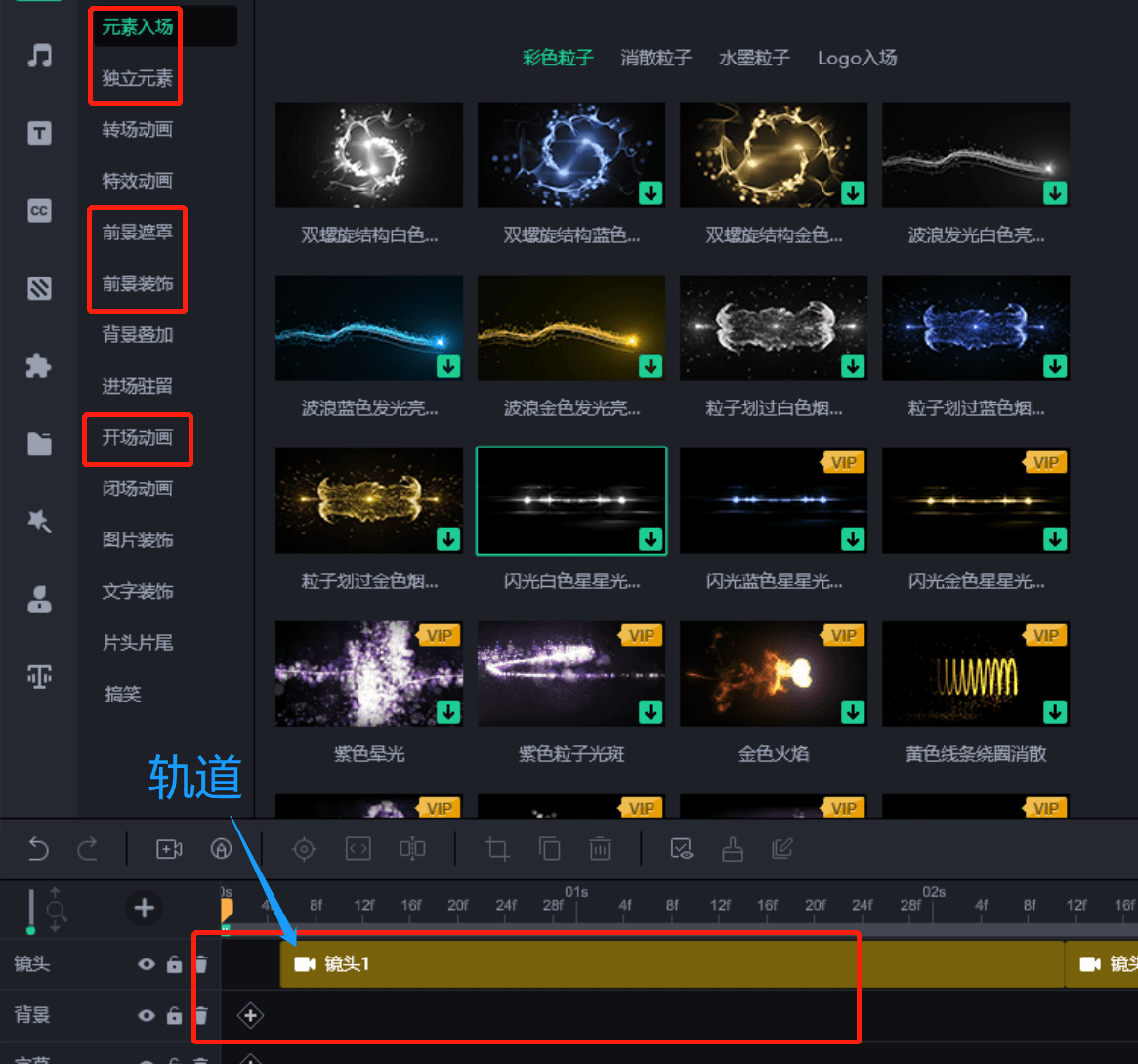
Task: Open the 进场驻留 category
Action: point(137,385)
